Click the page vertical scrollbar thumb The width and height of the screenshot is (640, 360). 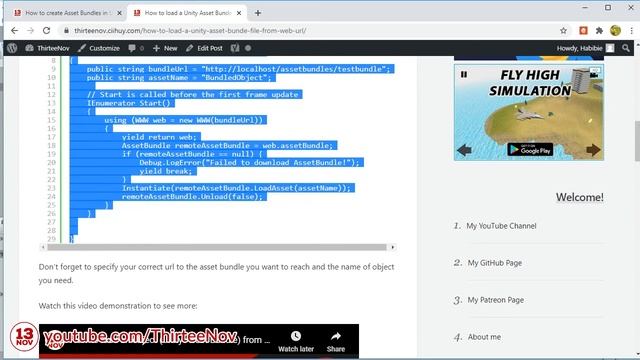click(x=637, y=141)
